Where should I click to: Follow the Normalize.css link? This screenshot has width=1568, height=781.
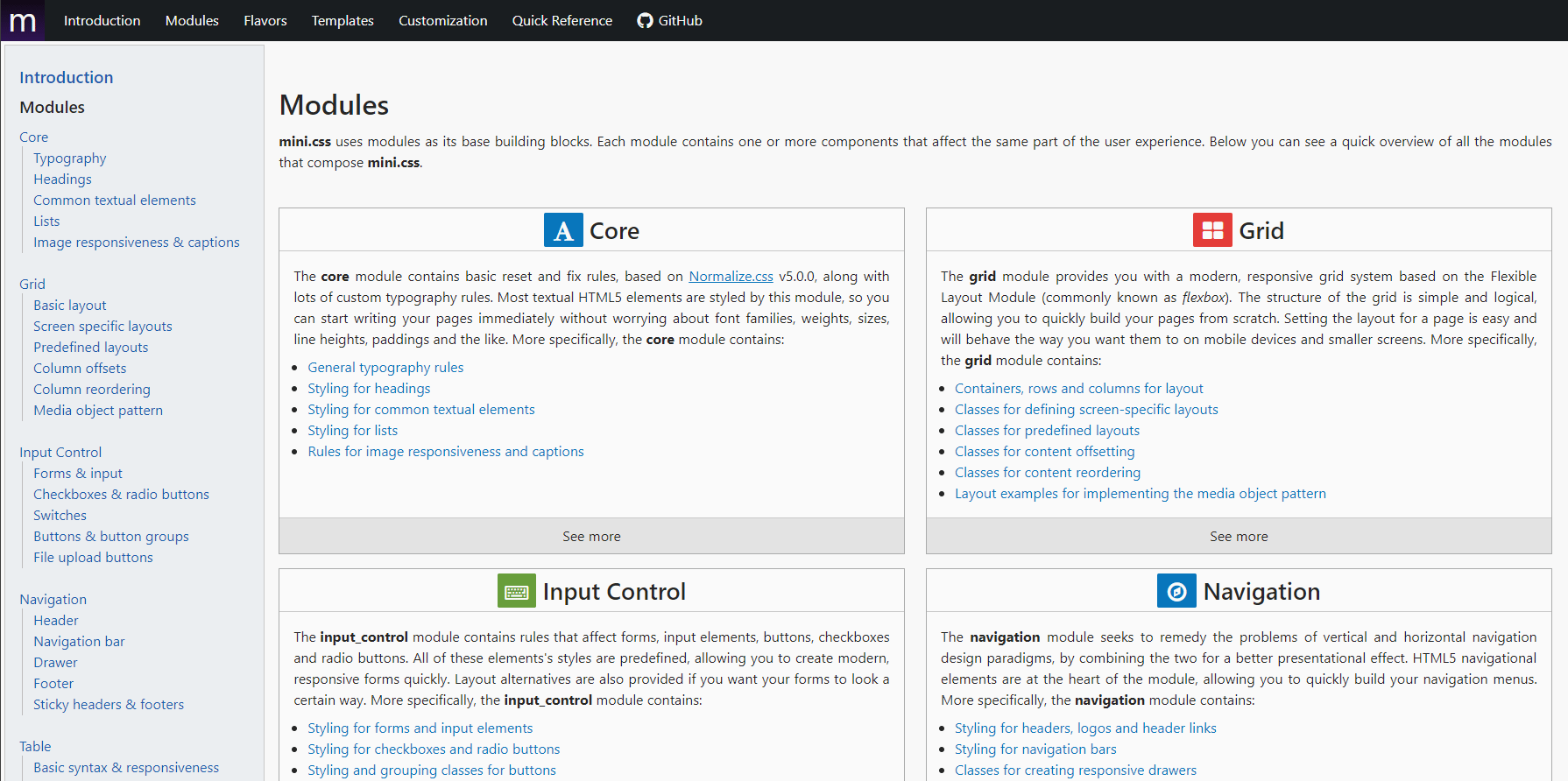point(731,277)
